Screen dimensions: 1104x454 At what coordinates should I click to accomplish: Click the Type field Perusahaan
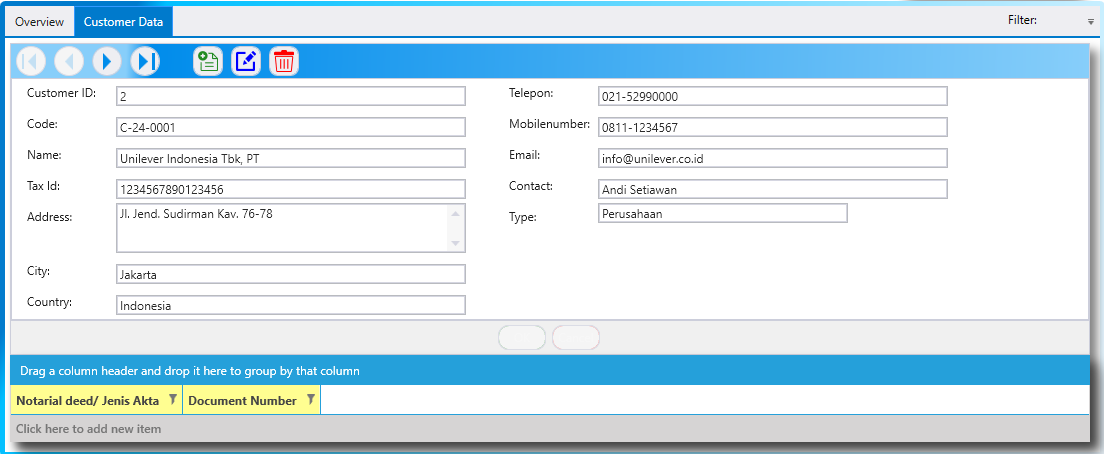[x=722, y=213]
